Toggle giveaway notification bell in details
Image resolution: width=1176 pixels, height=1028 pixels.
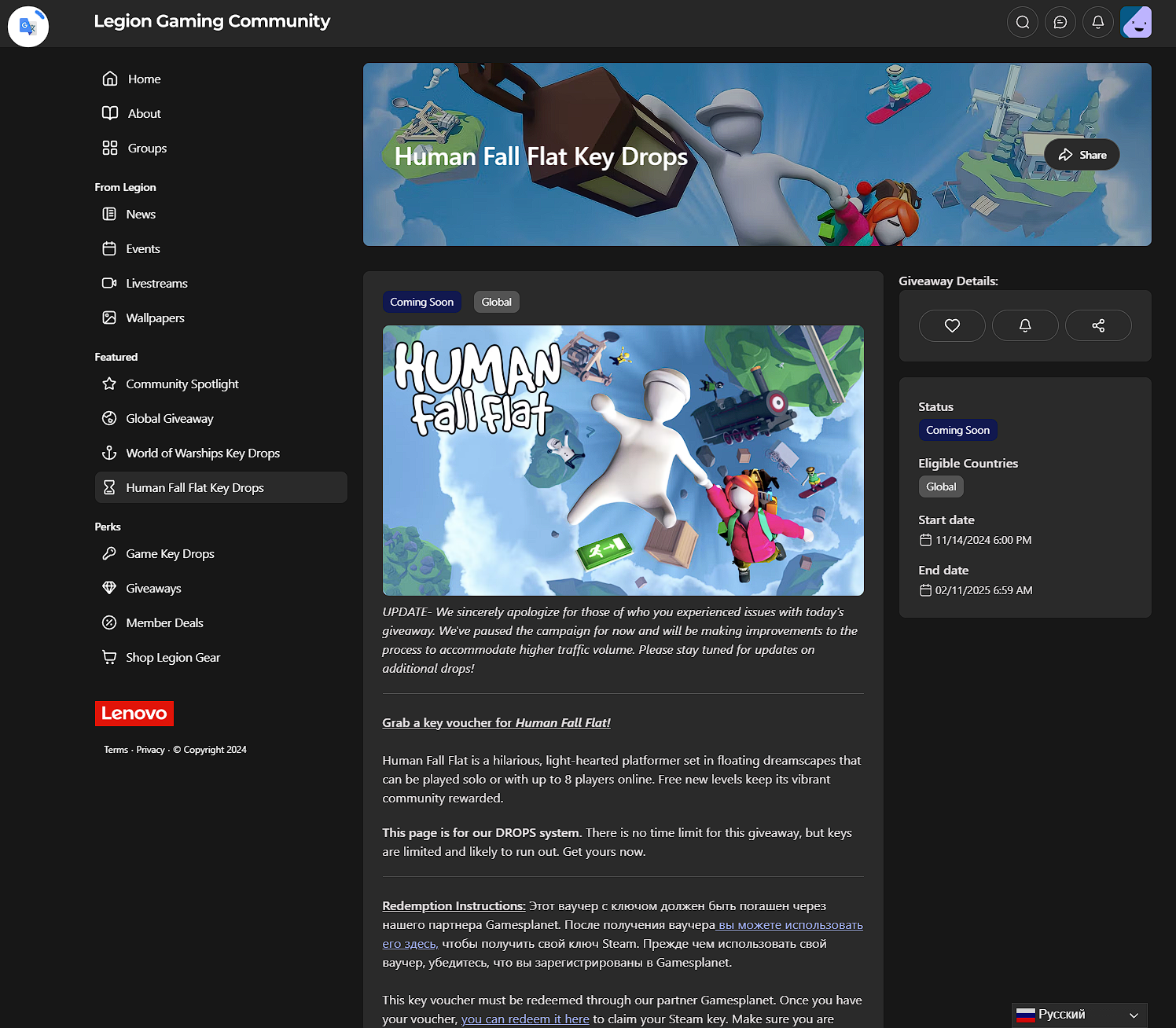[x=1025, y=325]
